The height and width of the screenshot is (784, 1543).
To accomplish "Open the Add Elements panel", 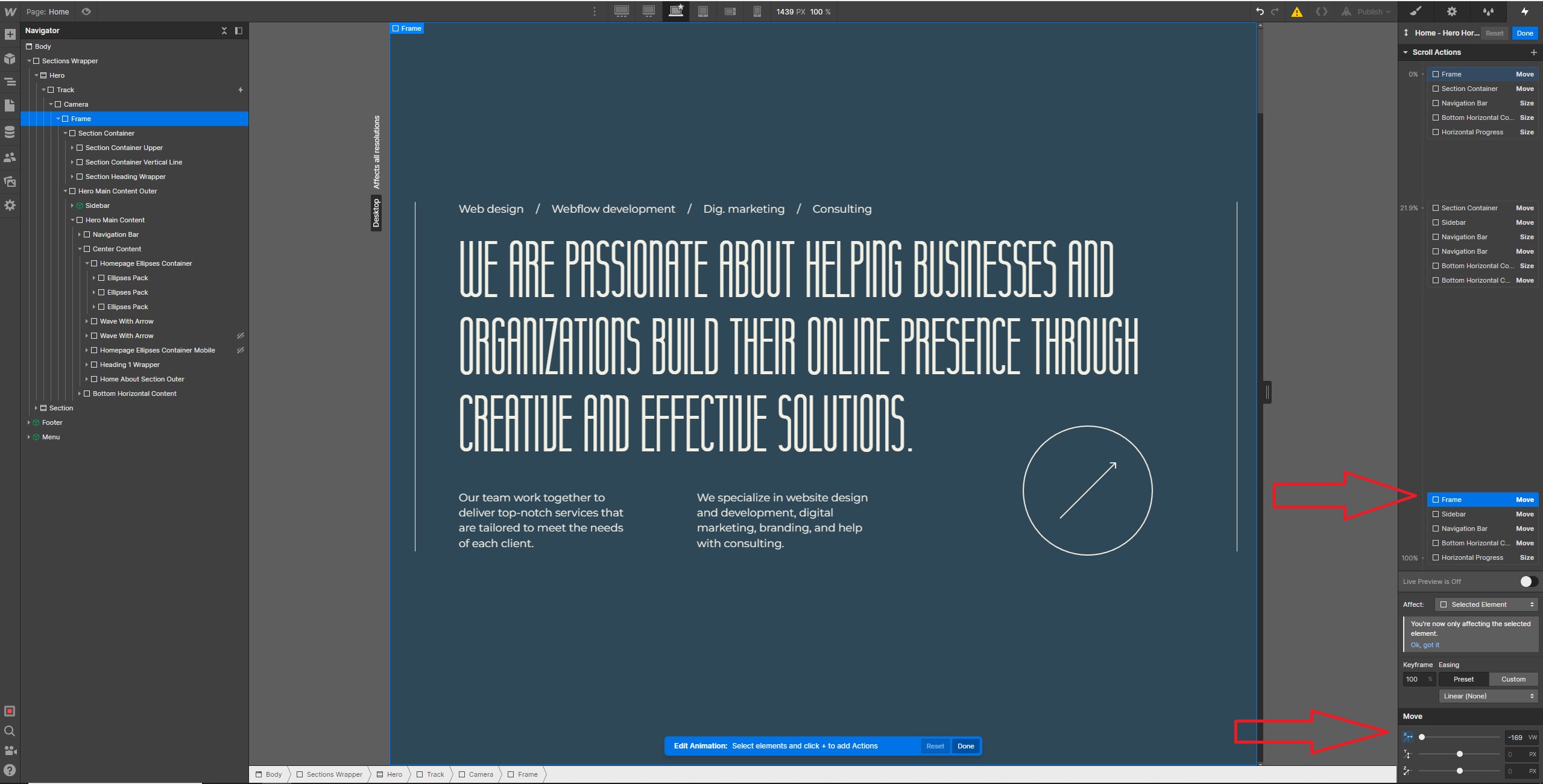I will point(10,34).
